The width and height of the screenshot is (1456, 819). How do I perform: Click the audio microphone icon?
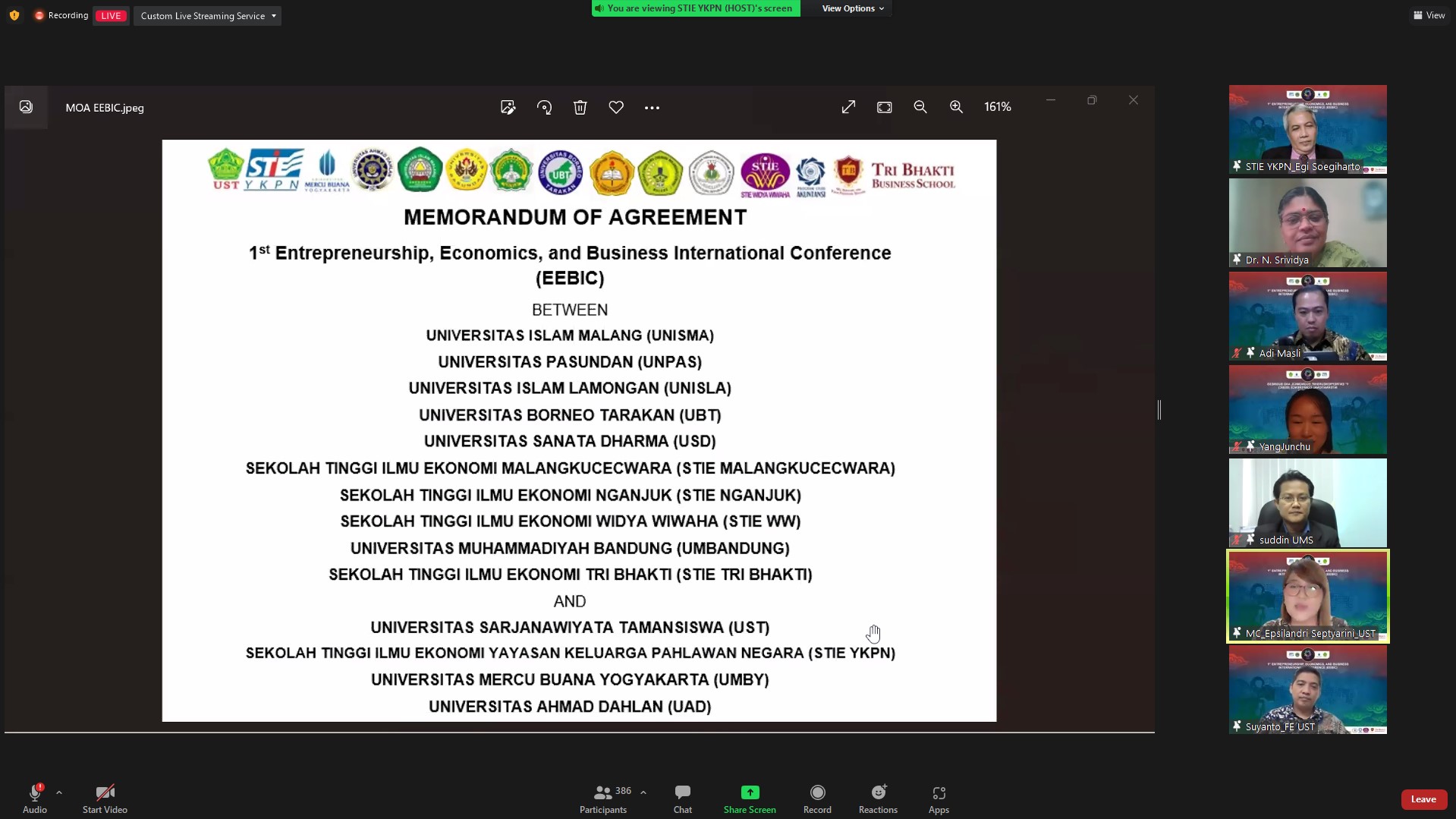(35, 792)
